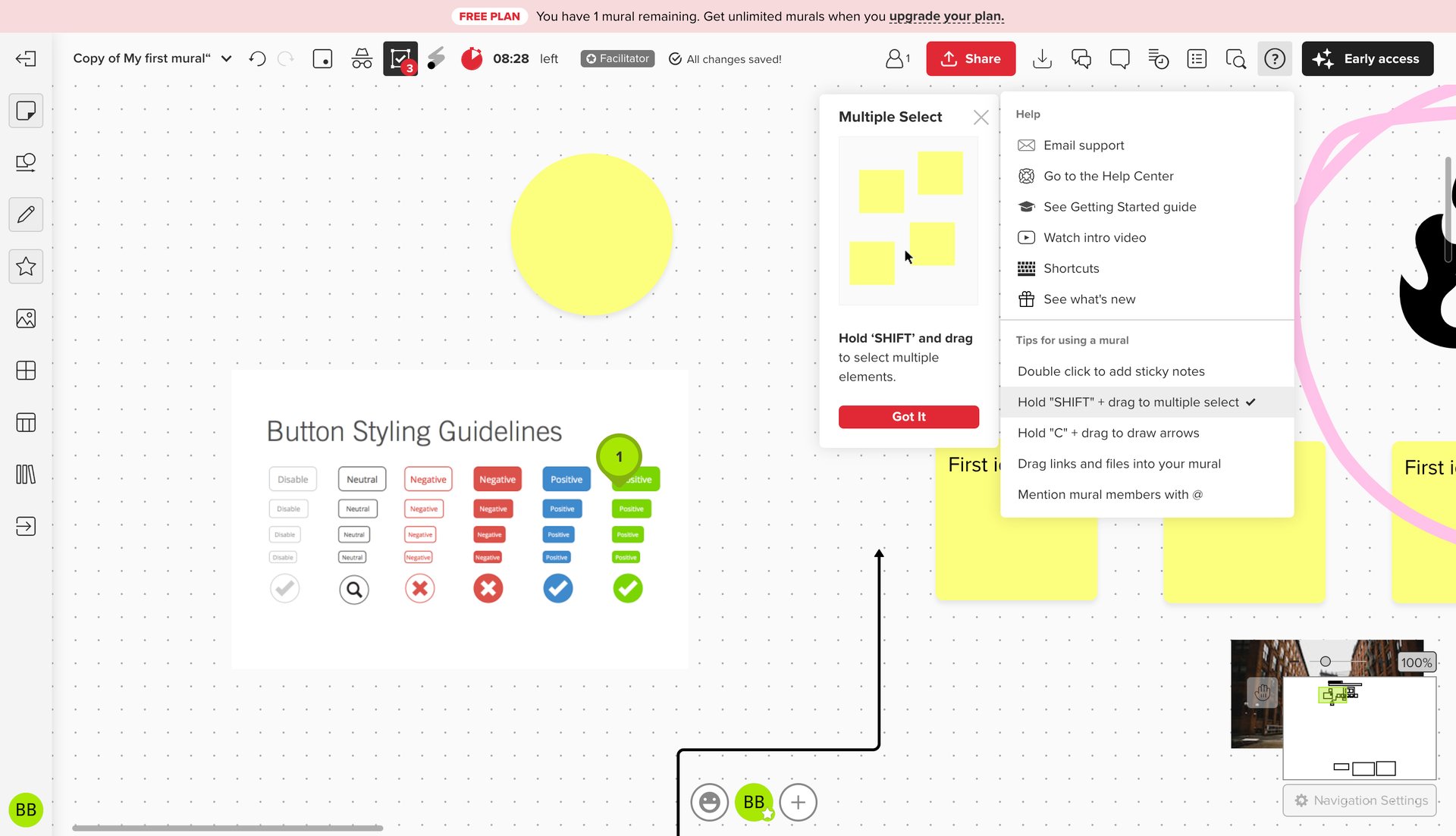Select 'Watch intro video' from the Help menu

coord(1094,237)
